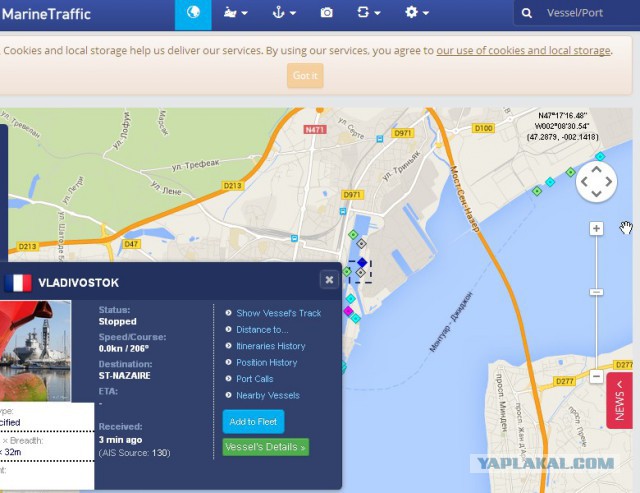Image resolution: width=640 pixels, height=493 pixels.
Task: Open the photos camera icon
Action: pyautogui.click(x=327, y=13)
